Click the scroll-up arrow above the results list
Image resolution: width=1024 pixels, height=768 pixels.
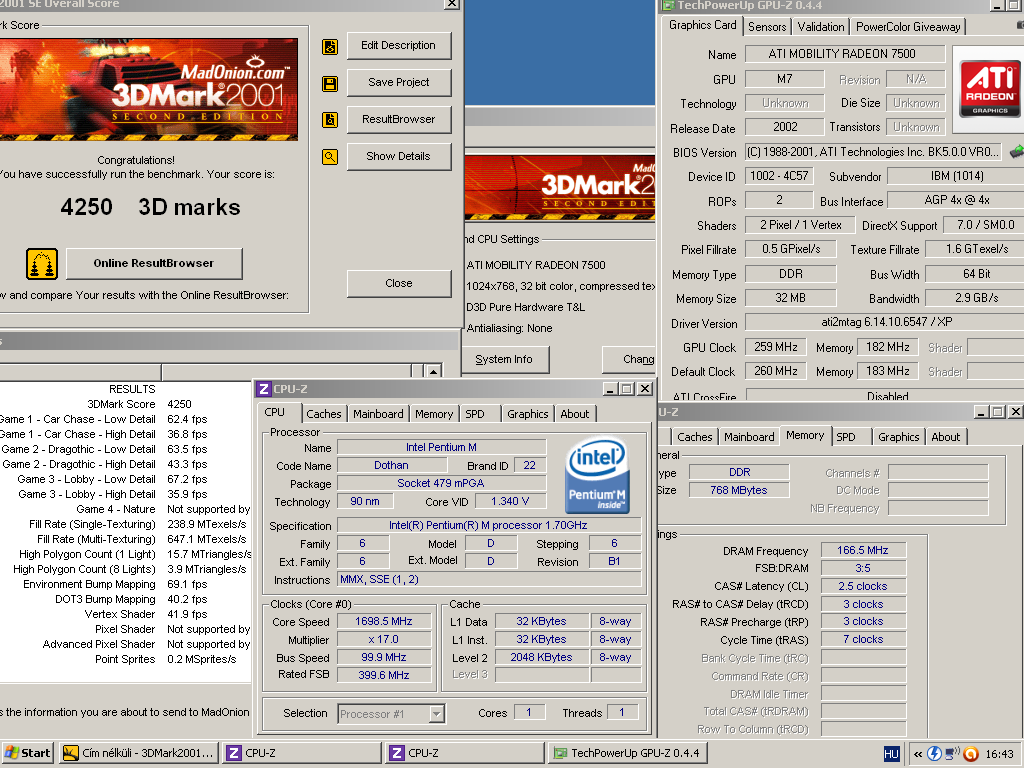click(x=434, y=371)
